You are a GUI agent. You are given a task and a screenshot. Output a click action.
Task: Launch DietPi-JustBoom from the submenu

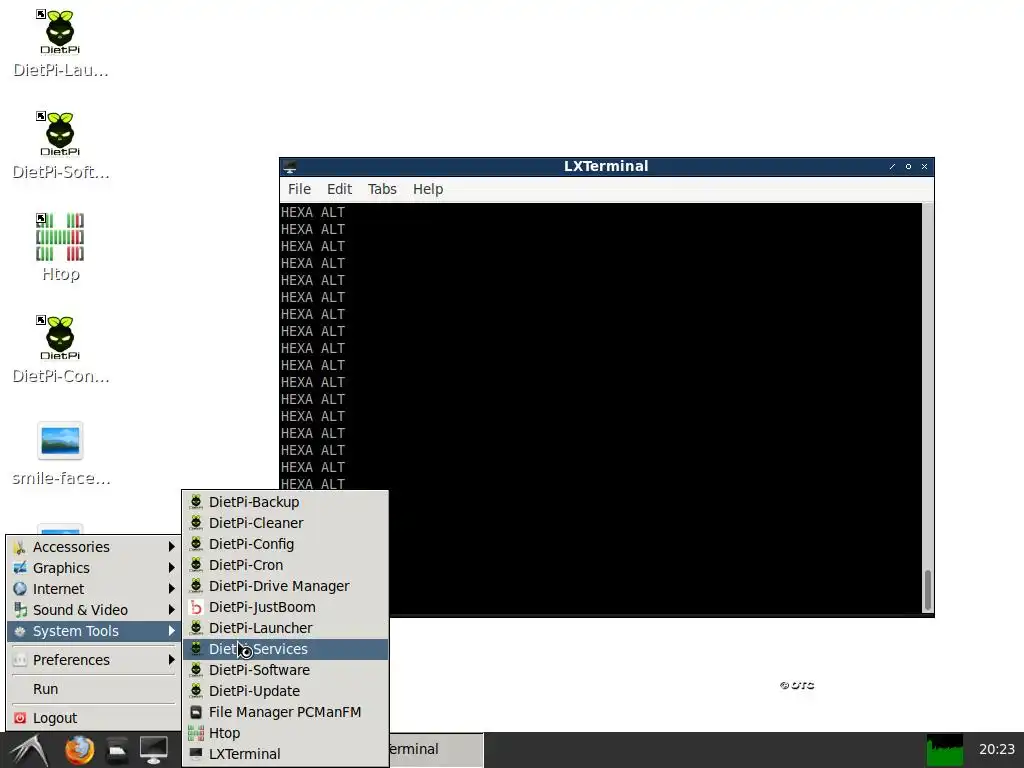point(285,607)
